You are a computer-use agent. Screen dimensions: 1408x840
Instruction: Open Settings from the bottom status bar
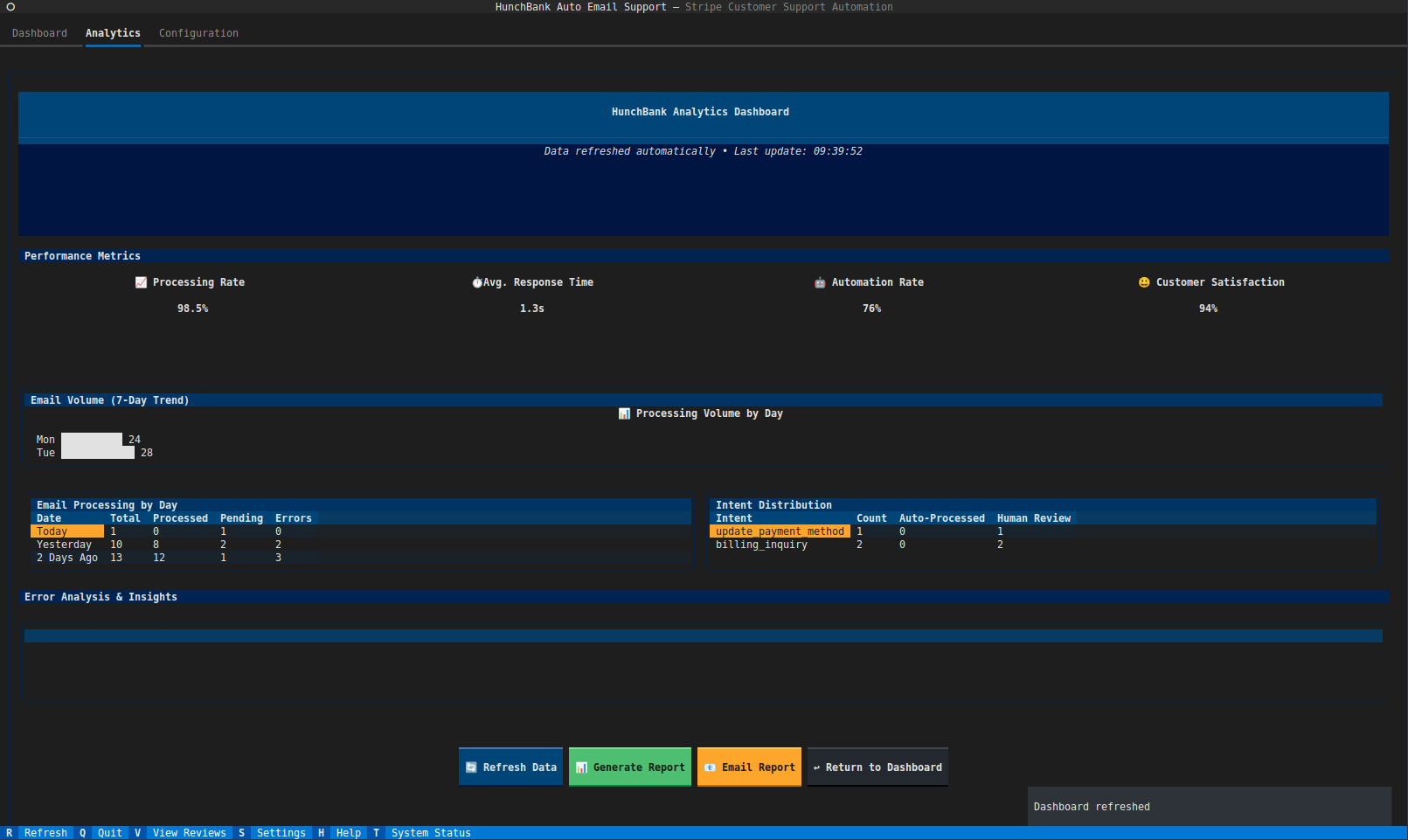coord(281,832)
